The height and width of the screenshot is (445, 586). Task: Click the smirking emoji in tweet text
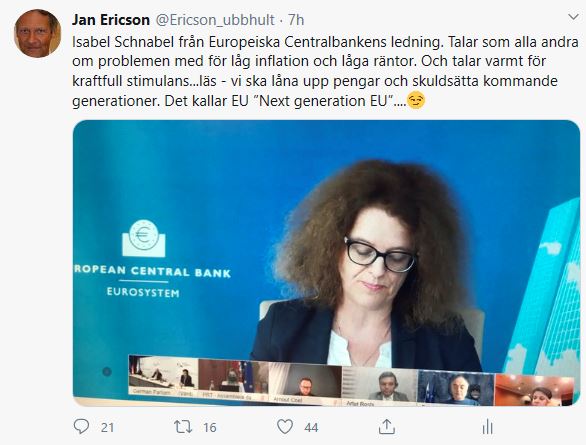pyautogui.click(x=416, y=101)
